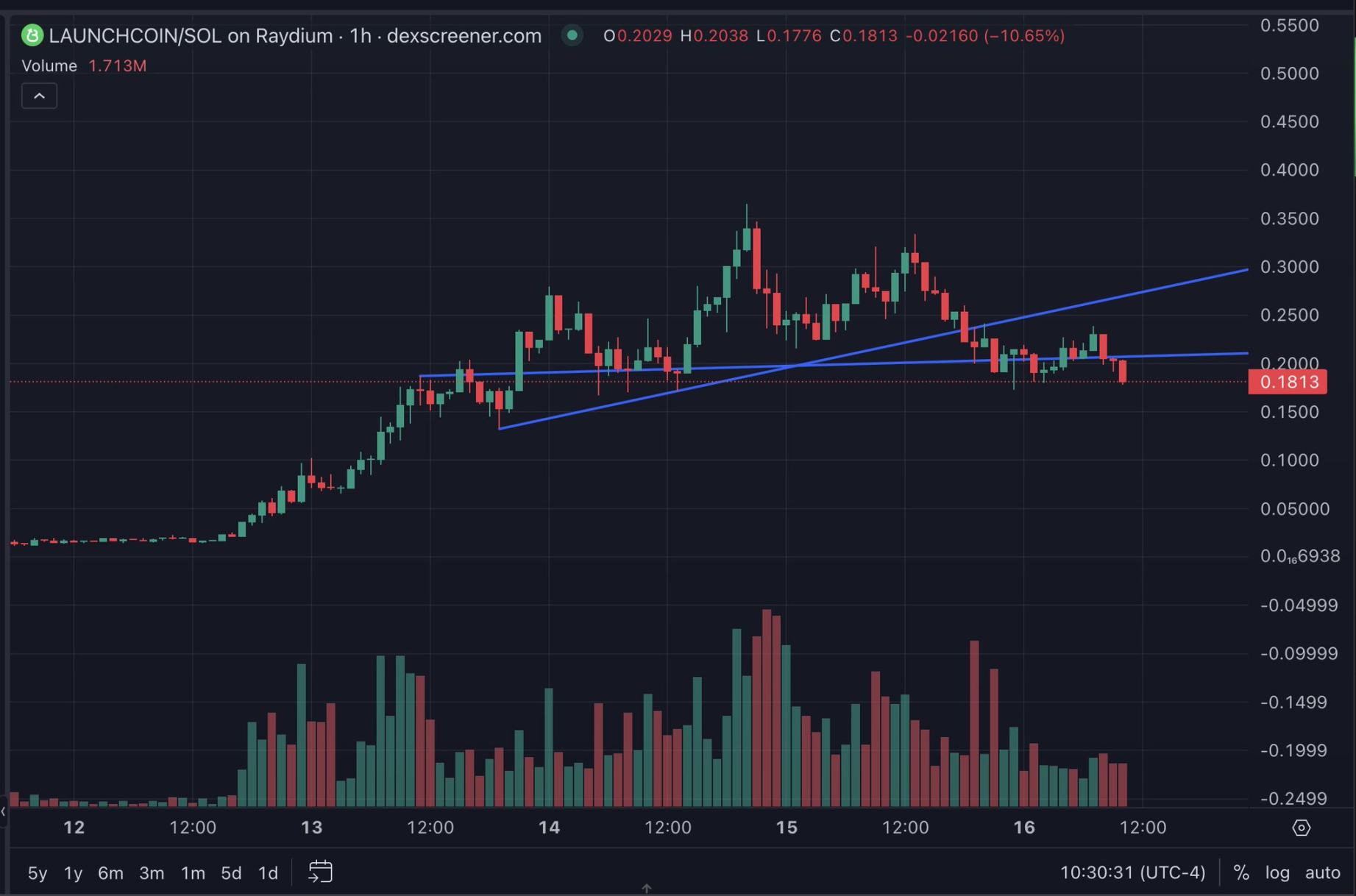Set the chart range to 3m

click(152, 872)
